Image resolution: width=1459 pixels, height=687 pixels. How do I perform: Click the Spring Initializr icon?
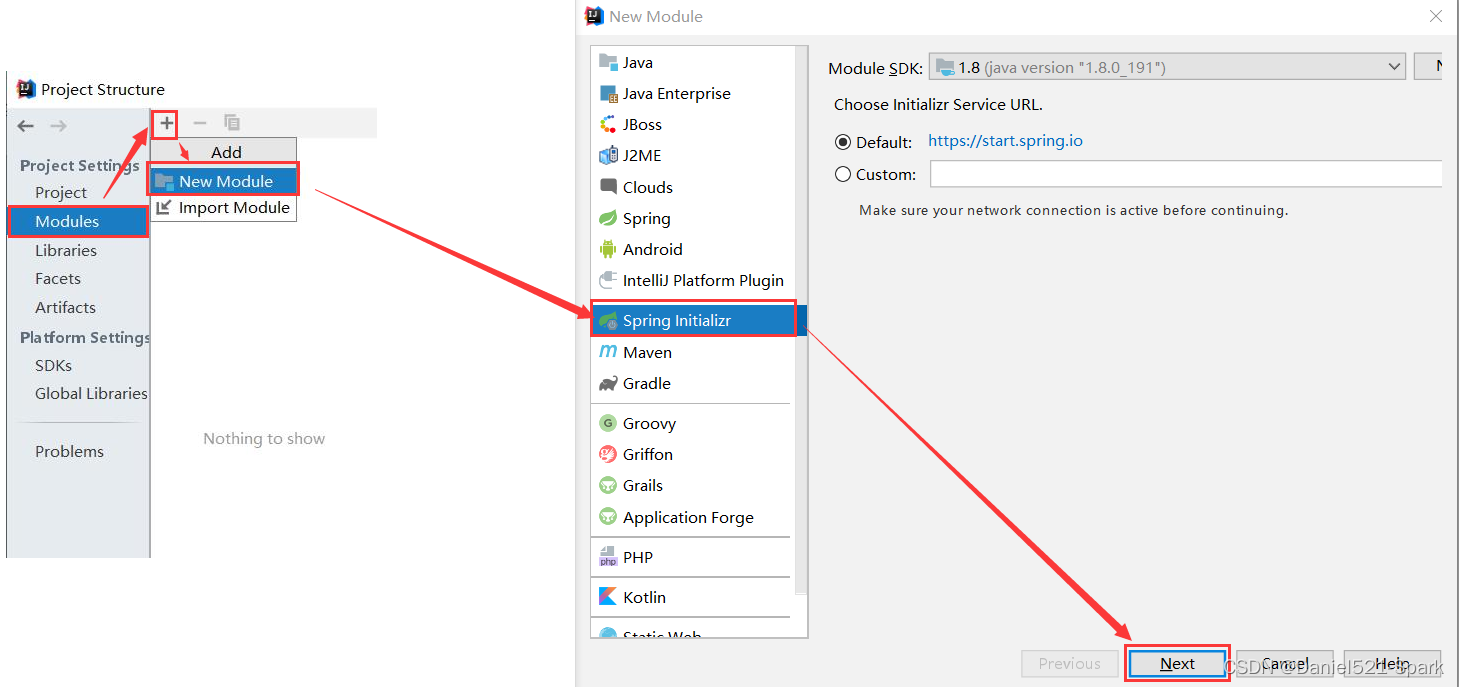click(608, 321)
